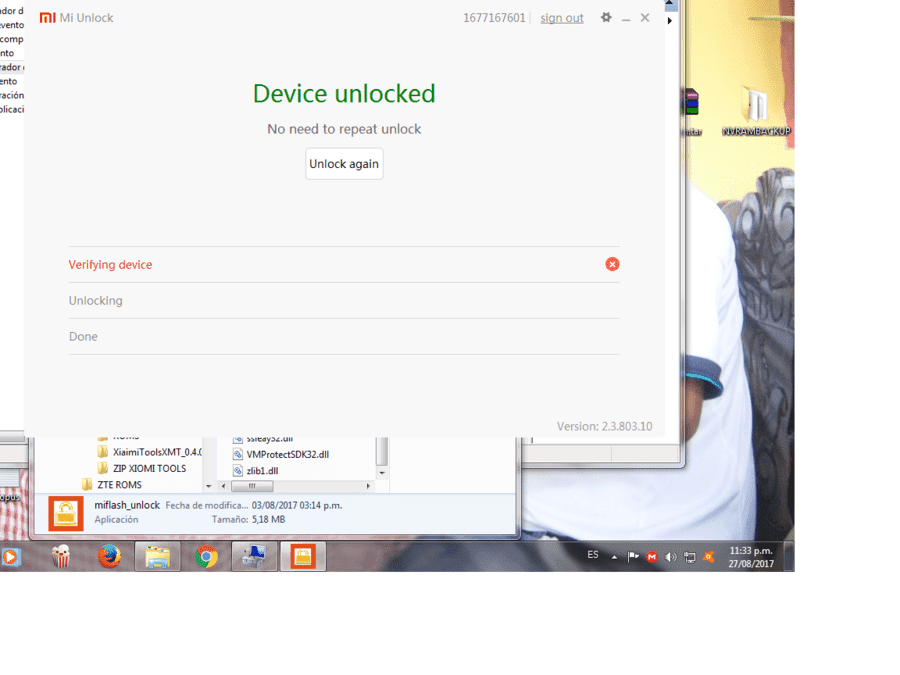The image size is (900, 675).
Task: Open the computer management taskbar button
Action: tap(254, 556)
